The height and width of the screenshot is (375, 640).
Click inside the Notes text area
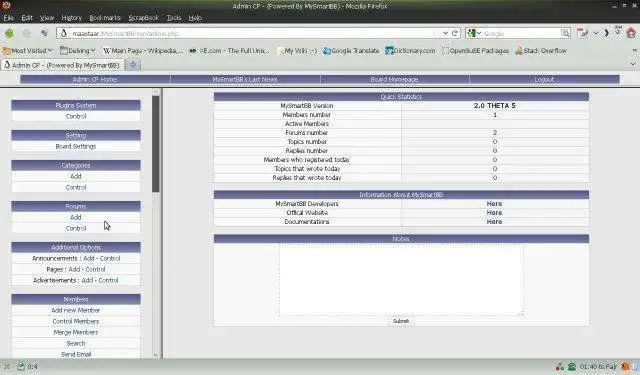(401, 280)
